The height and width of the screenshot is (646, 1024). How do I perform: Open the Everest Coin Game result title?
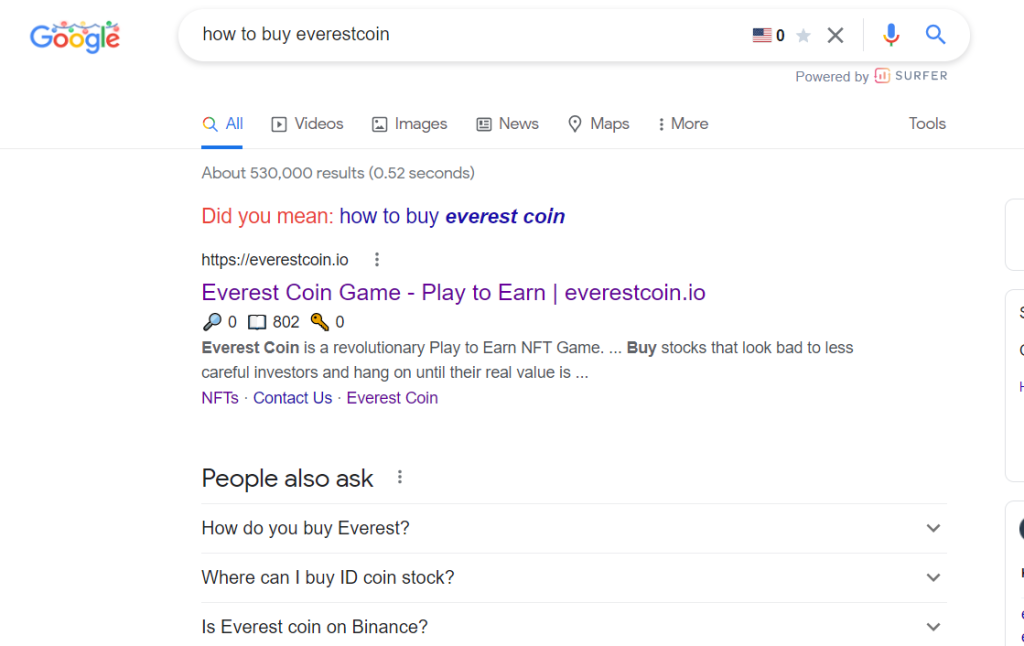pyautogui.click(x=453, y=293)
